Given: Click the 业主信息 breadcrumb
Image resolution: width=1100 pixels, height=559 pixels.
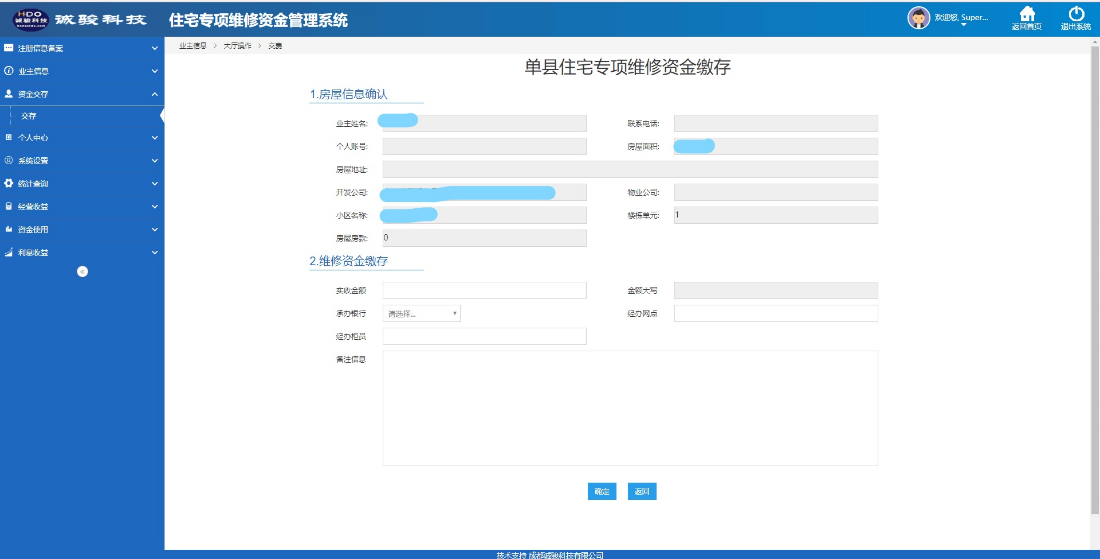Looking at the screenshot, I should (x=192, y=46).
